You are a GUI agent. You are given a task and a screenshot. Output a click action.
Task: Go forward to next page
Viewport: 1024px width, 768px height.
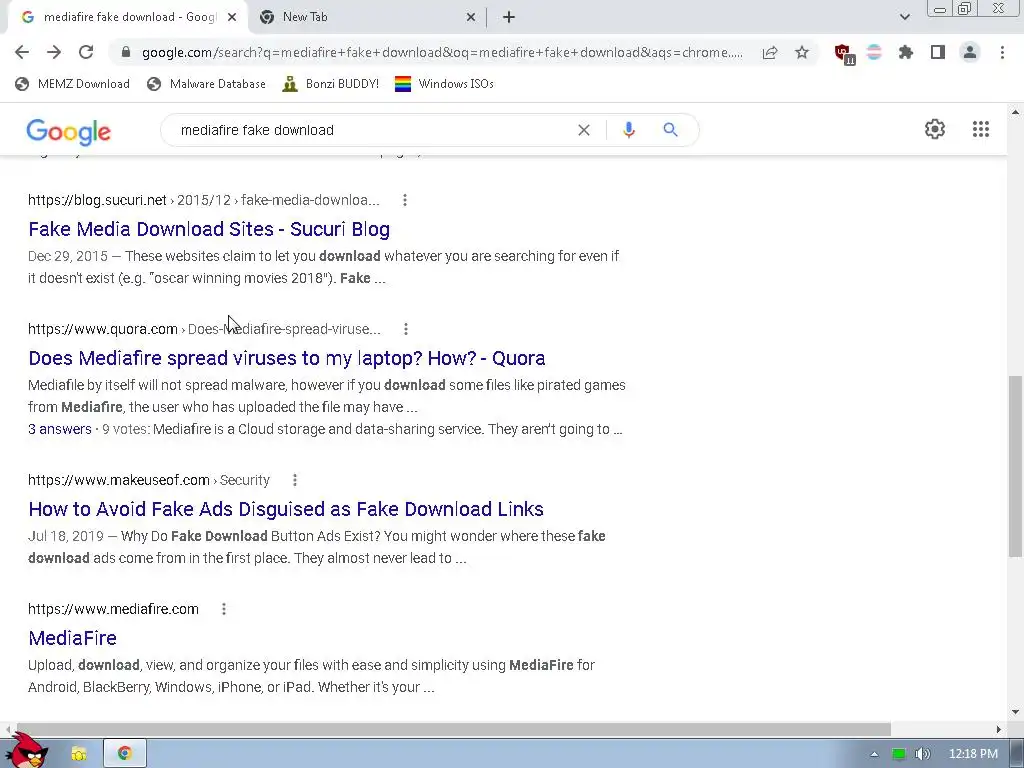click(x=54, y=52)
